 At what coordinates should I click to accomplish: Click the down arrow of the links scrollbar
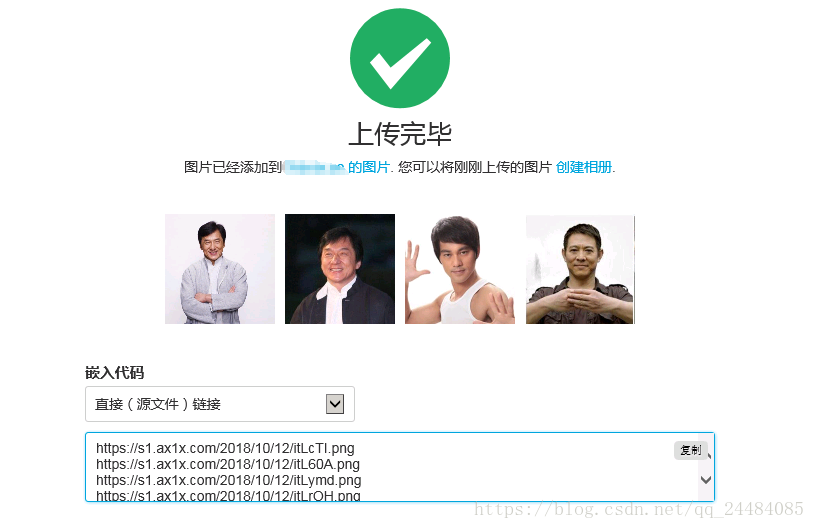[706, 480]
